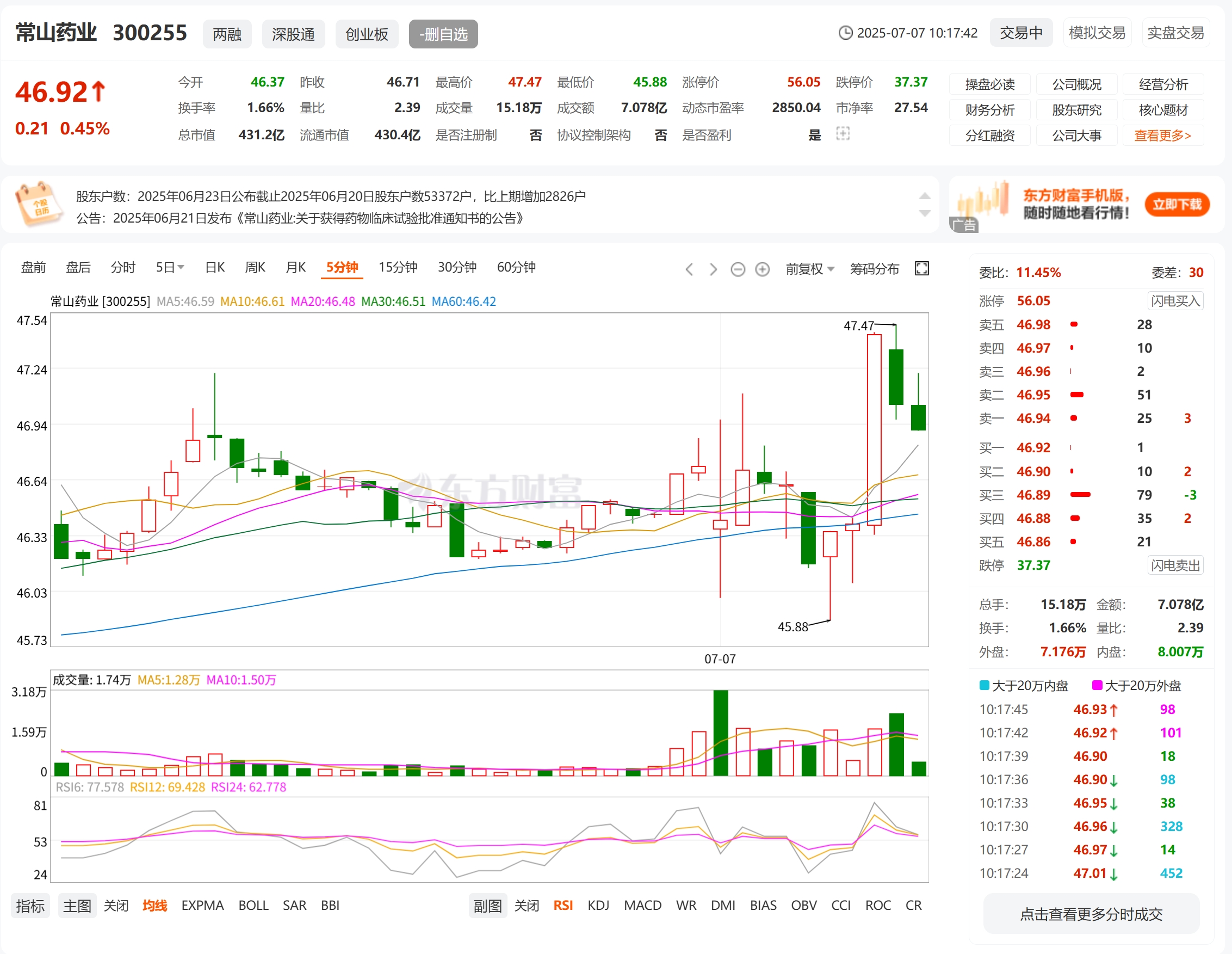Click the 深股通 tag button
The width and height of the screenshot is (1232, 954).
(x=293, y=34)
